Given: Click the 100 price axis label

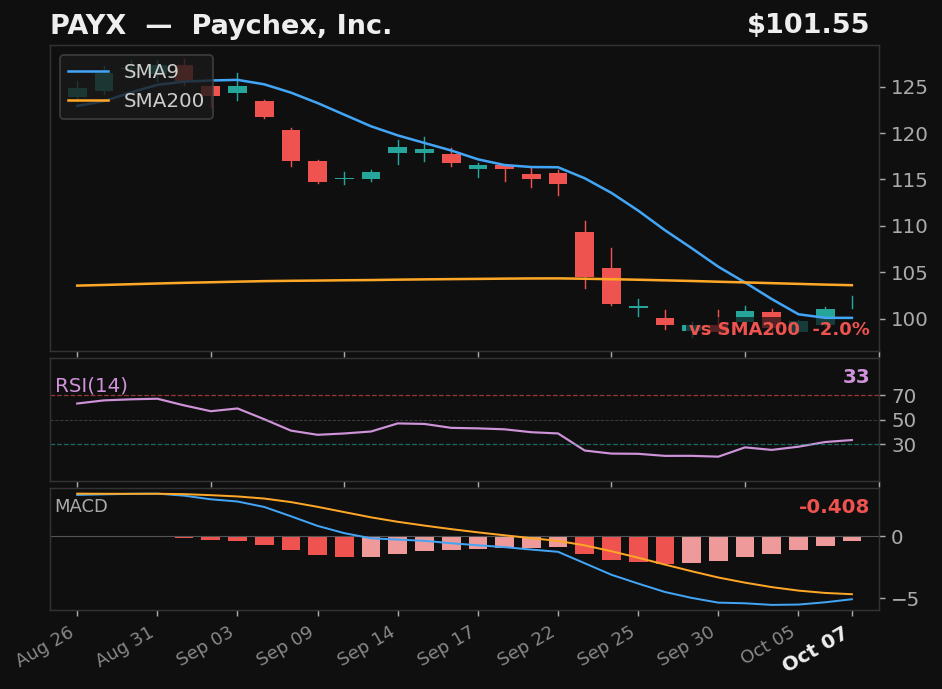Looking at the screenshot, I should [909, 319].
